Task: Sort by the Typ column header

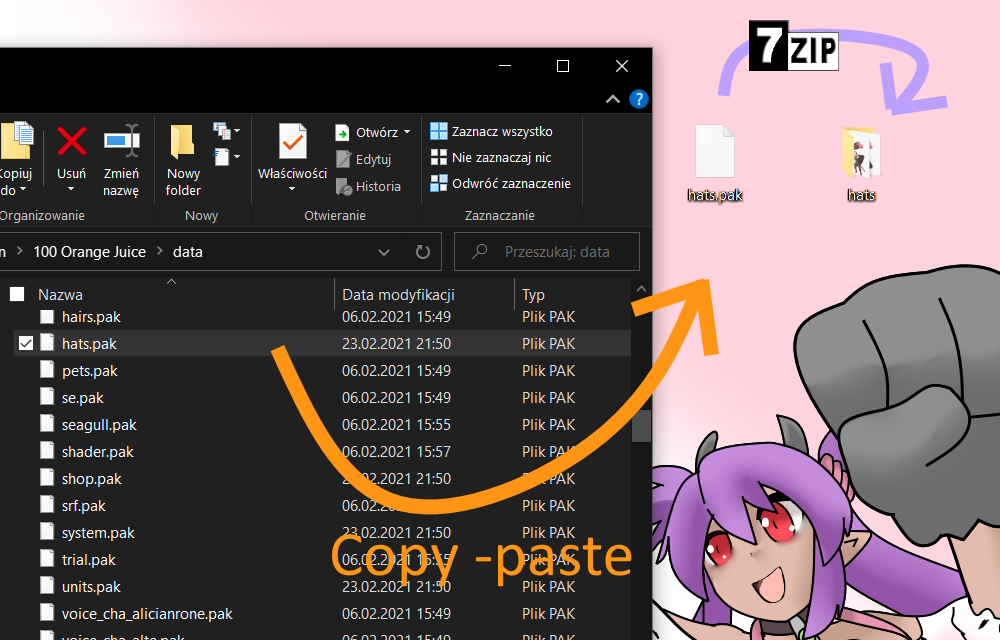Action: [533, 295]
